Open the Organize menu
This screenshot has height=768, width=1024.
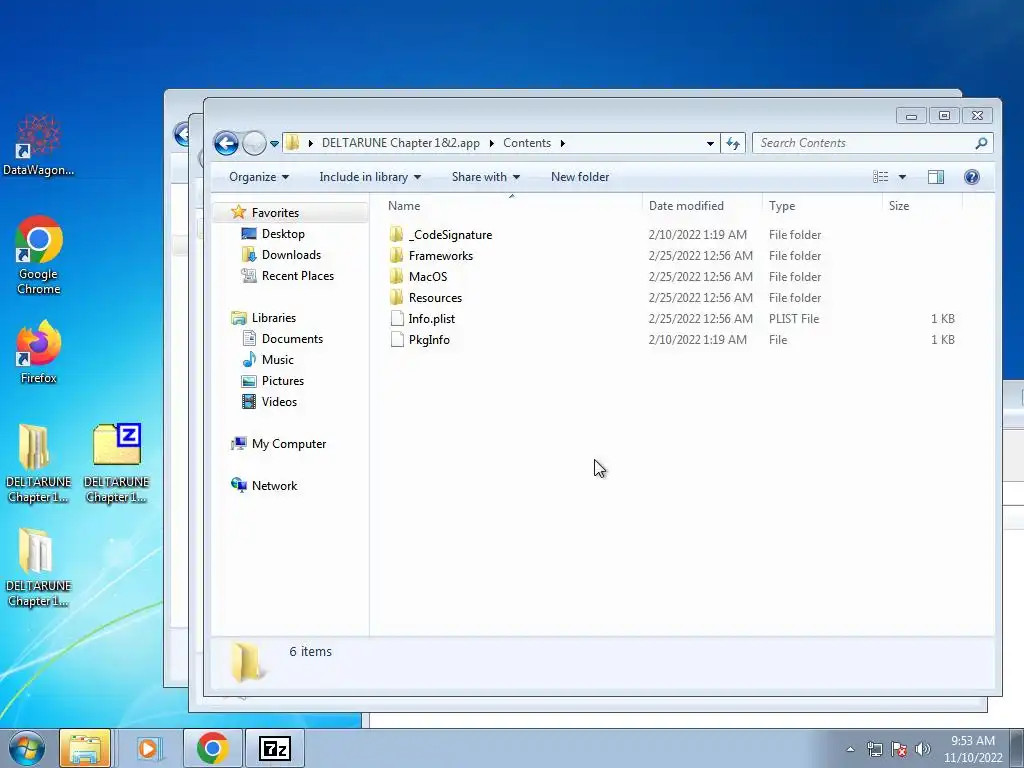[259, 177]
